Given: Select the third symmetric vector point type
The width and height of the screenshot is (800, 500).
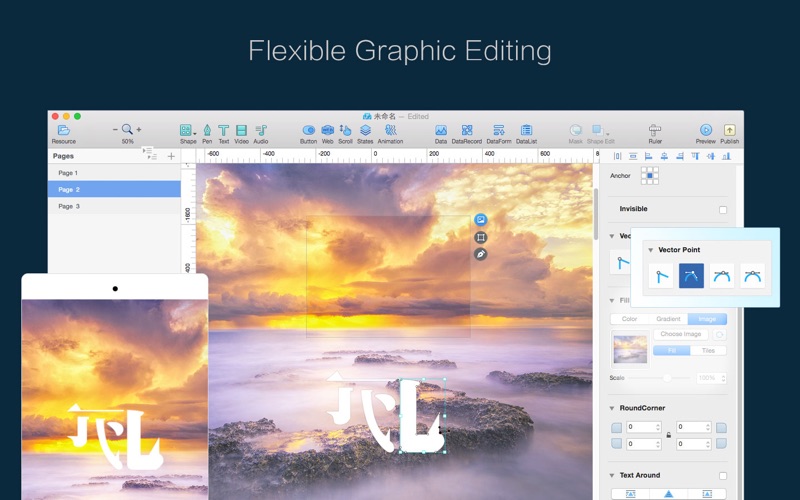Looking at the screenshot, I should [721, 276].
